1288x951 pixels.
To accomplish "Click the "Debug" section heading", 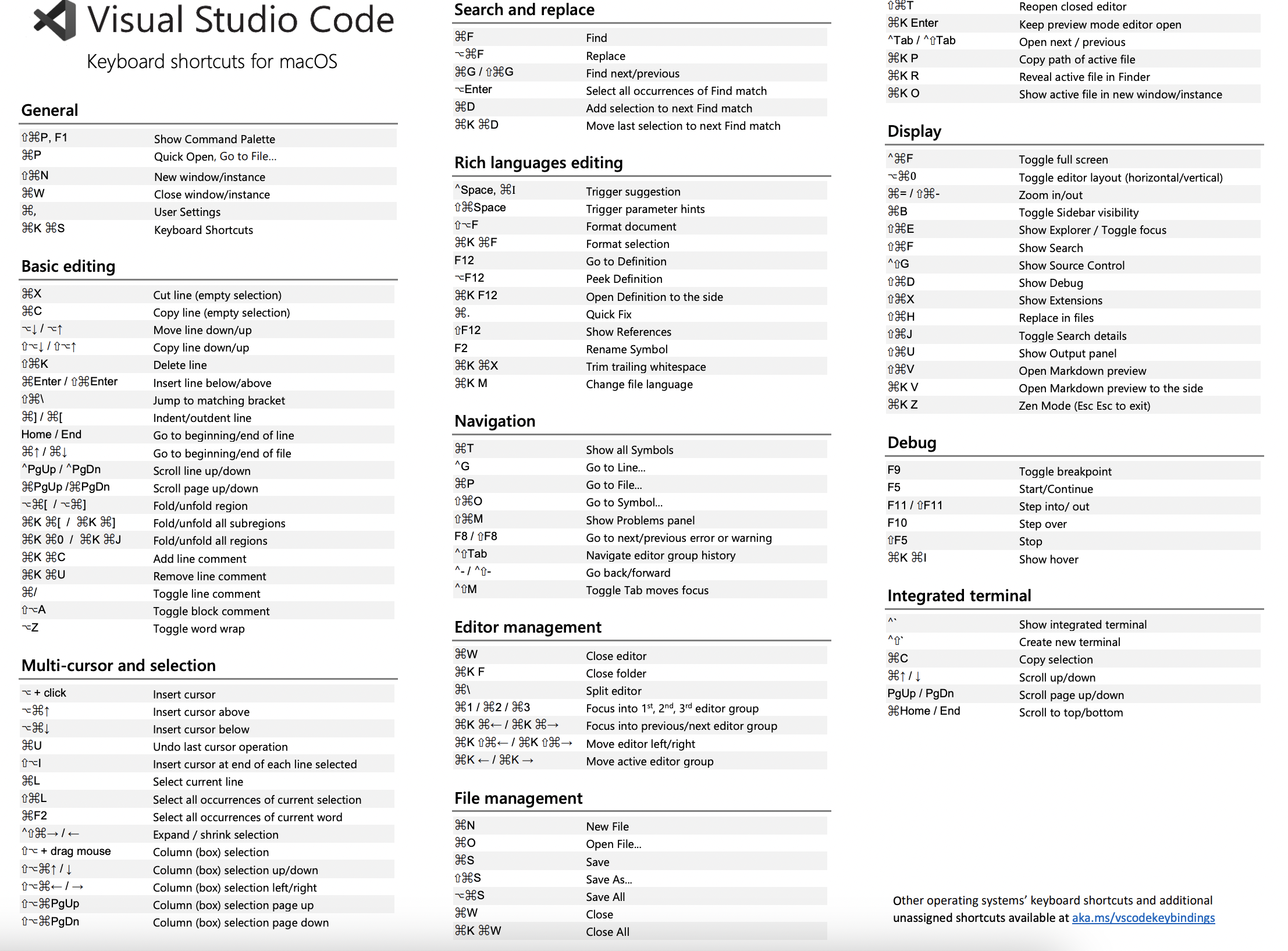I will point(912,442).
